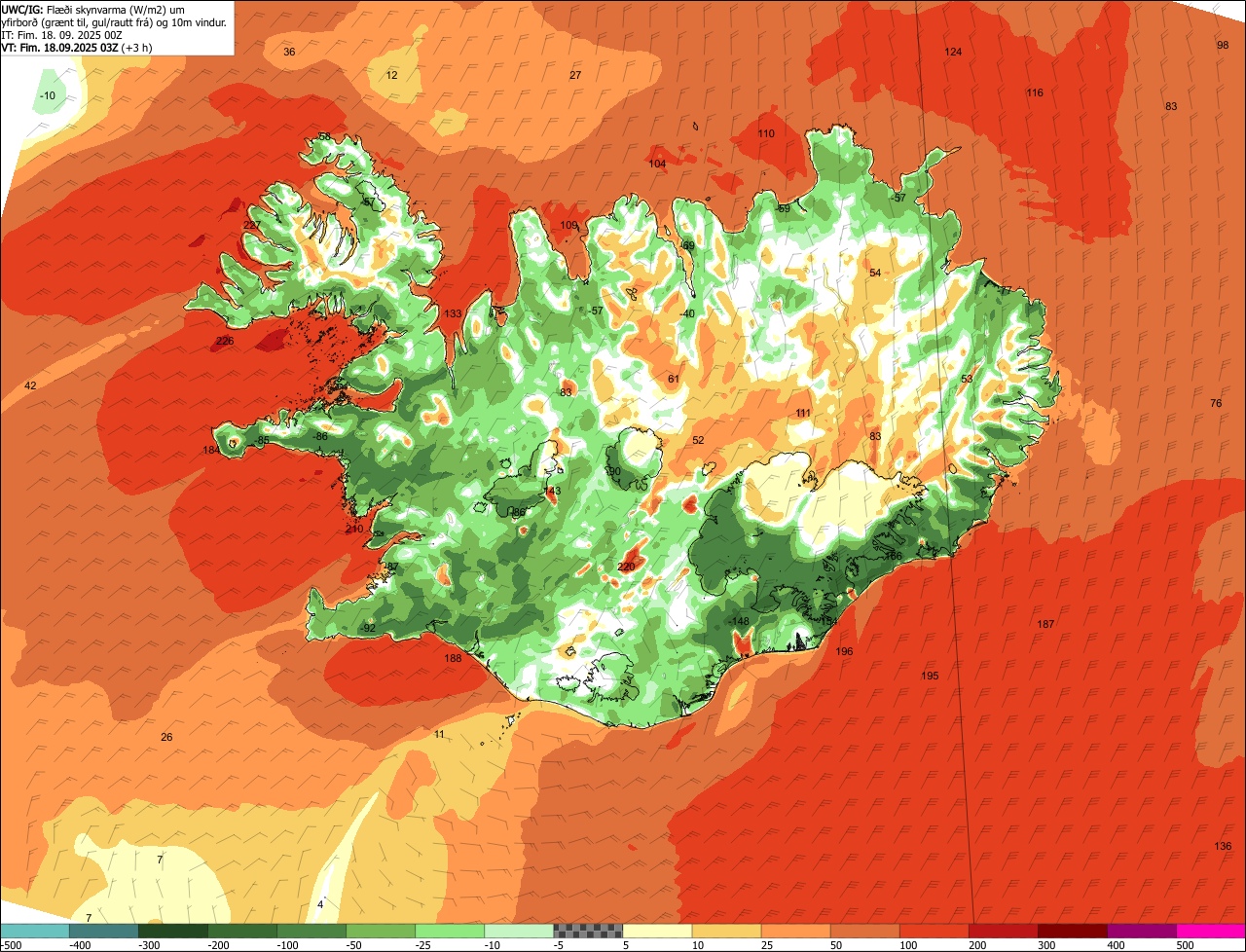
Task: Click the red 100 to 200 legend swatch
Action: tap(934, 931)
